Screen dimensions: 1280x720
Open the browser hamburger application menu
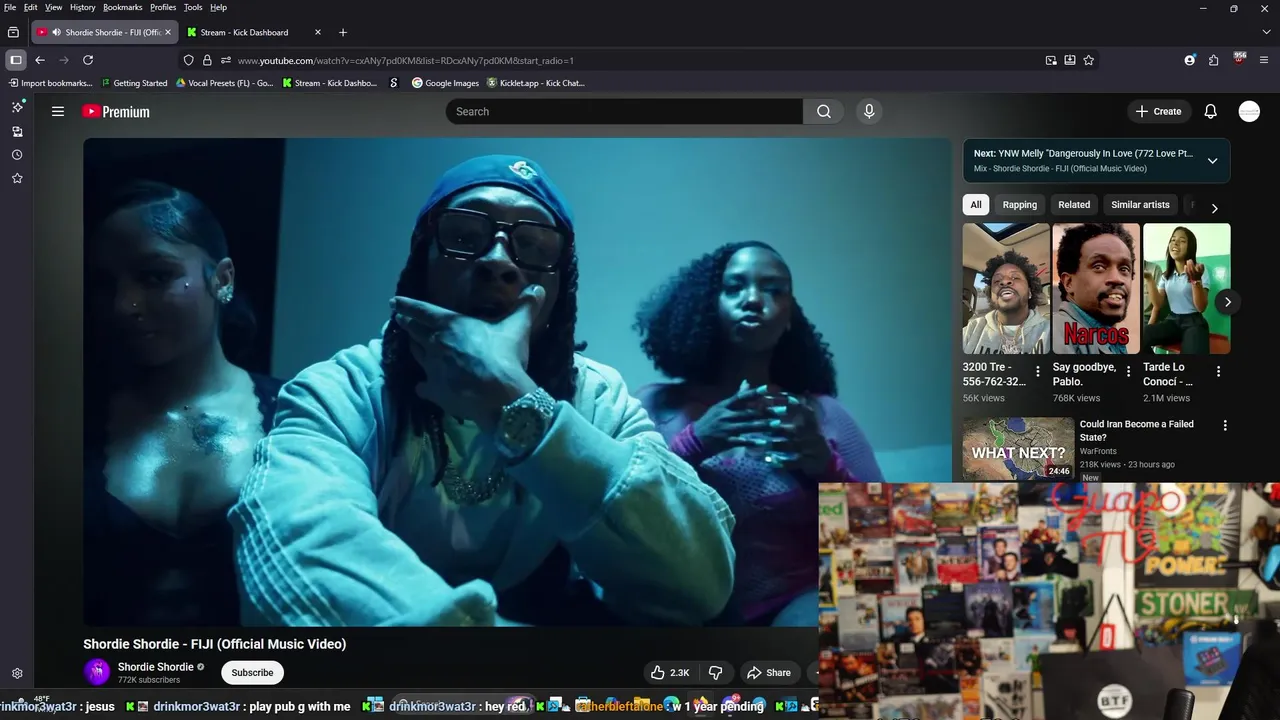[x=1264, y=60]
